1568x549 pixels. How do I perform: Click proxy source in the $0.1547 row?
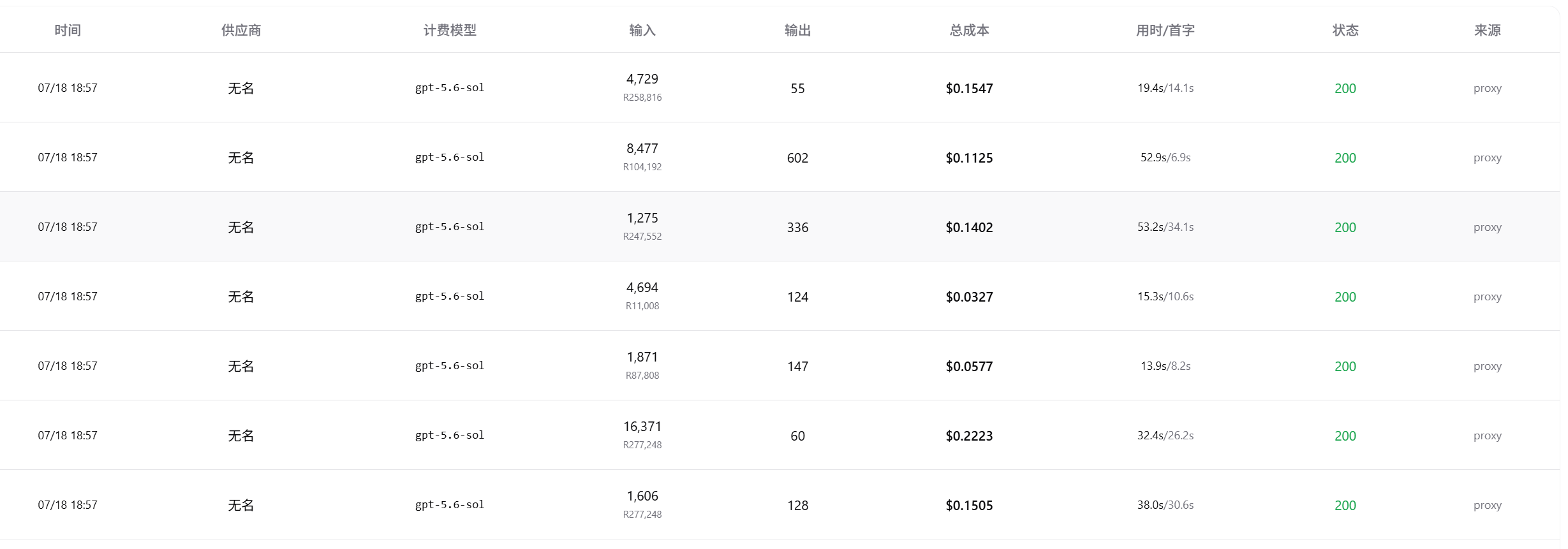point(1488,88)
